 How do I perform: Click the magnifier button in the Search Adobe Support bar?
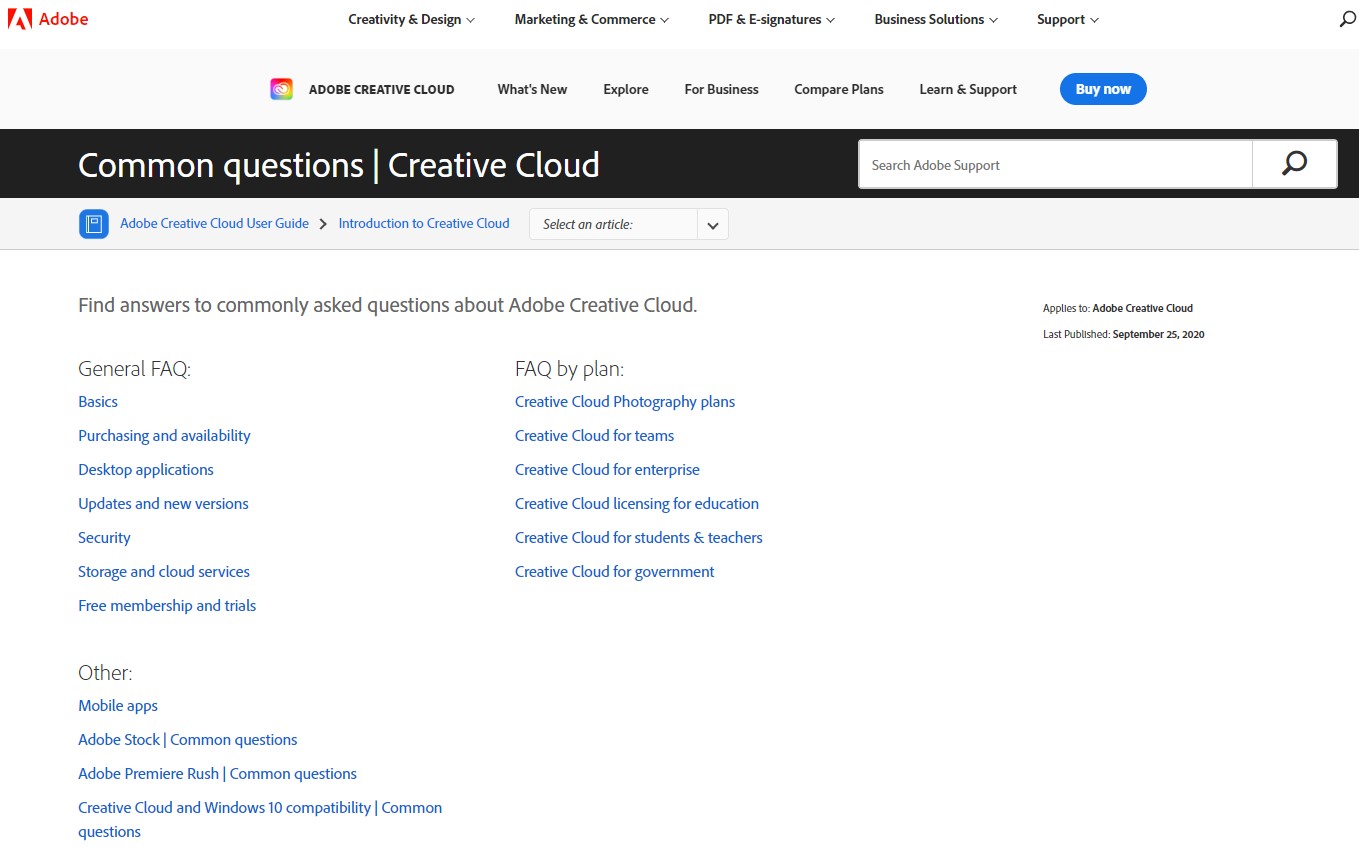point(1294,163)
